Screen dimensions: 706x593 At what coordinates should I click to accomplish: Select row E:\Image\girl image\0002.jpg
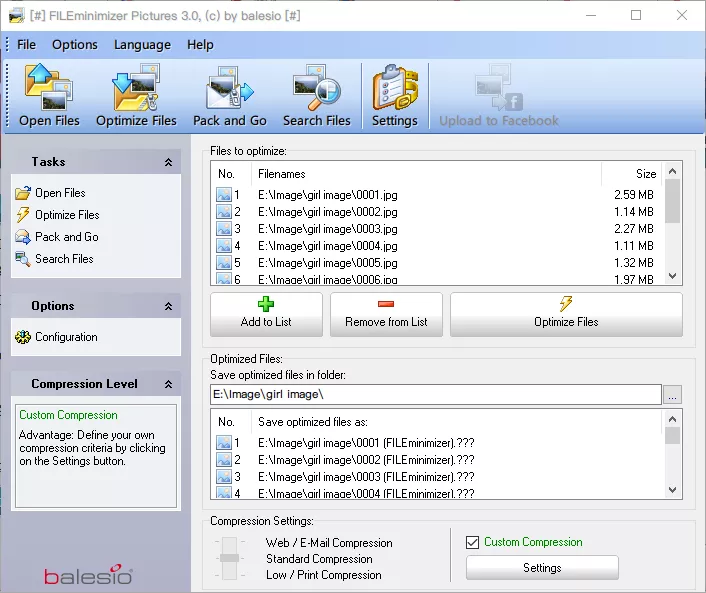click(x=436, y=212)
